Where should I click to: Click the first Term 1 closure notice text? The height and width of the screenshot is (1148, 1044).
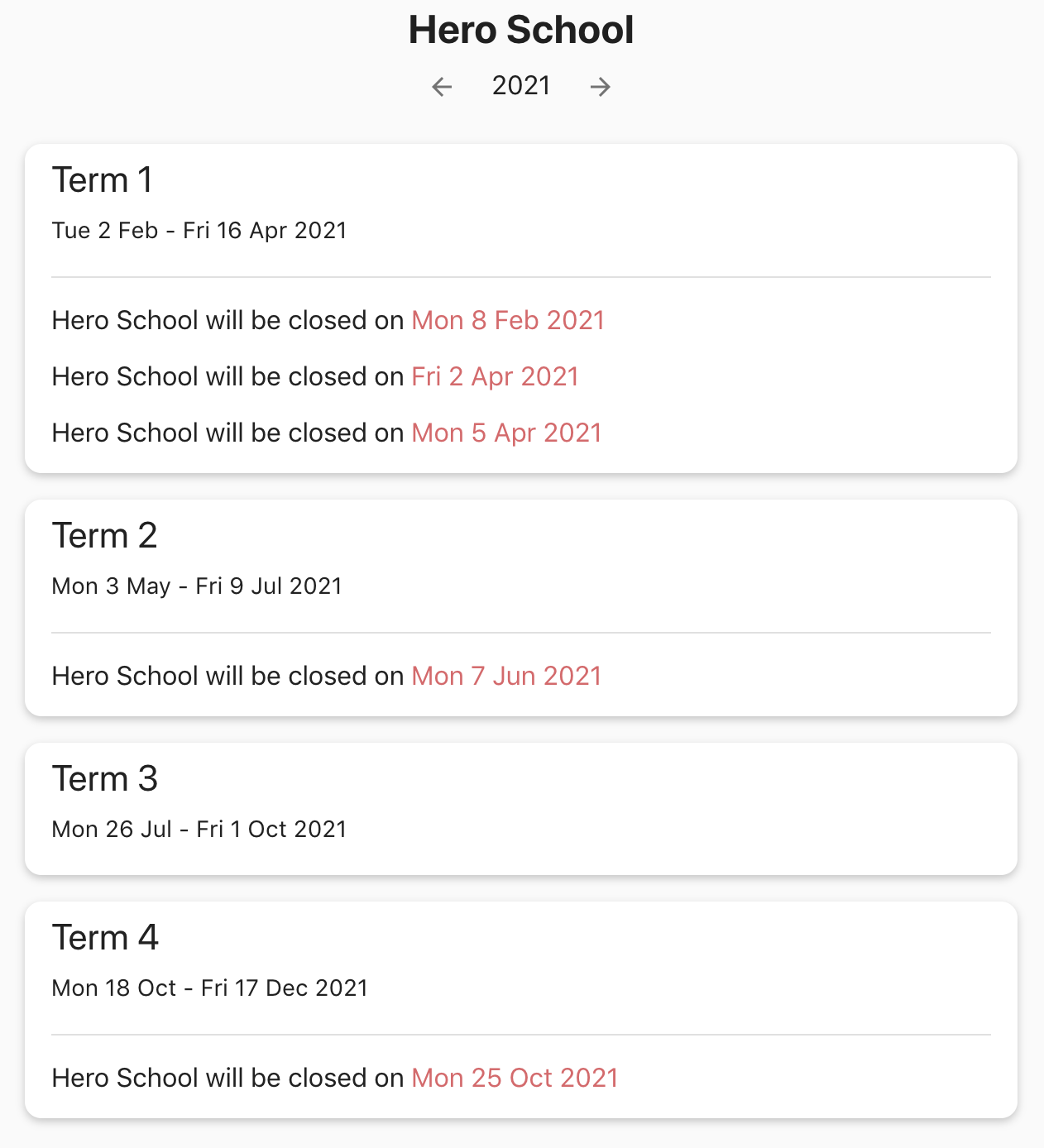coord(227,321)
